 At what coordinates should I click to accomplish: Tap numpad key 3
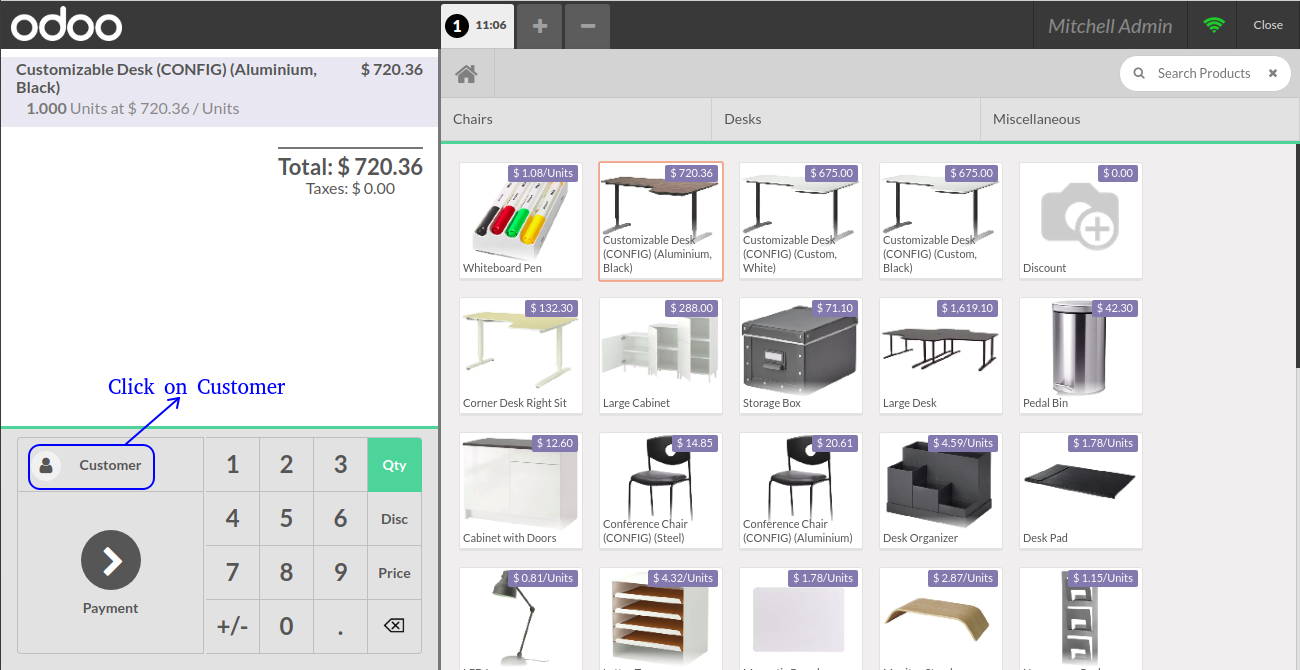click(340, 465)
